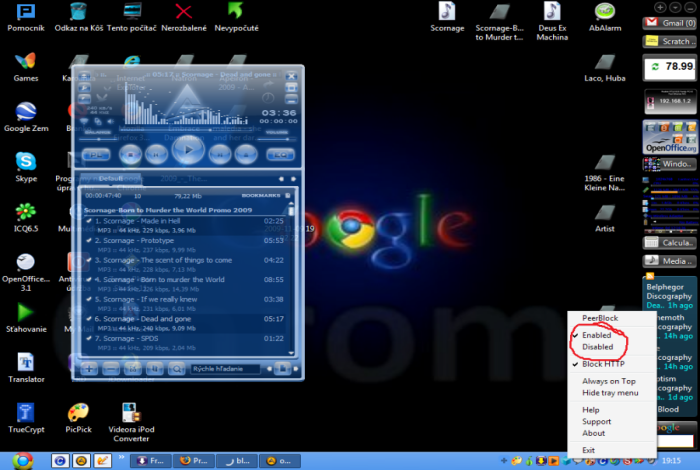Screen dimensions: 700x470
Task: Click the sidebar add gadget plus button
Action: [660, 7]
